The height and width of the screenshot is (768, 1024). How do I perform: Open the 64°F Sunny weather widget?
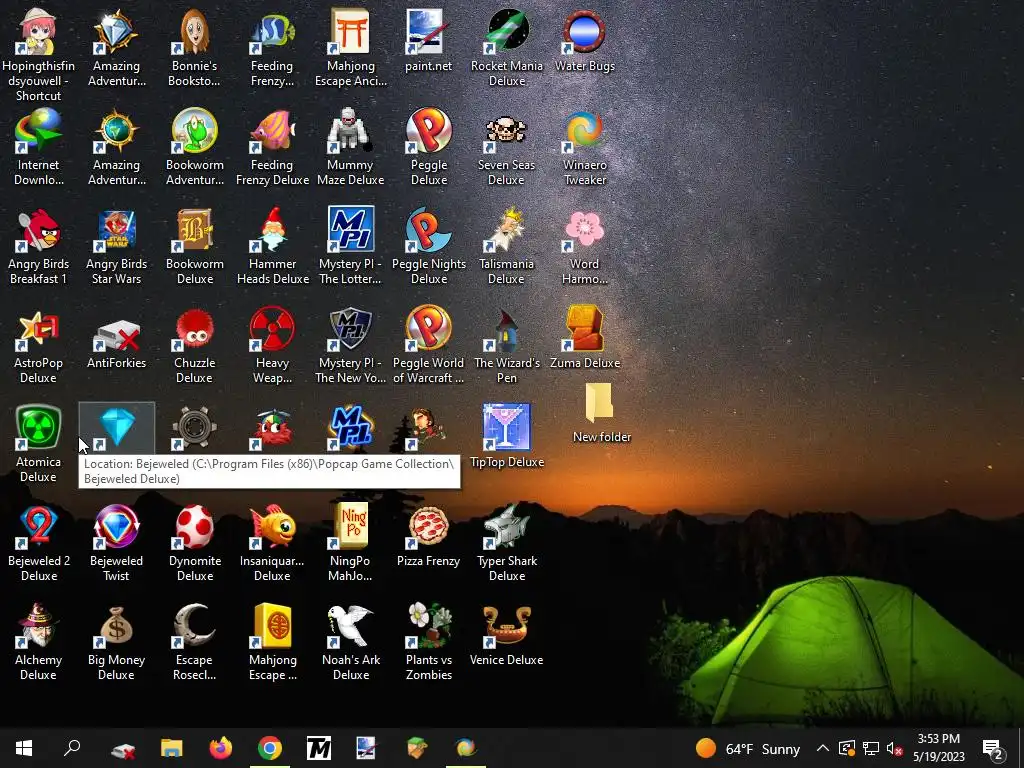click(748, 748)
